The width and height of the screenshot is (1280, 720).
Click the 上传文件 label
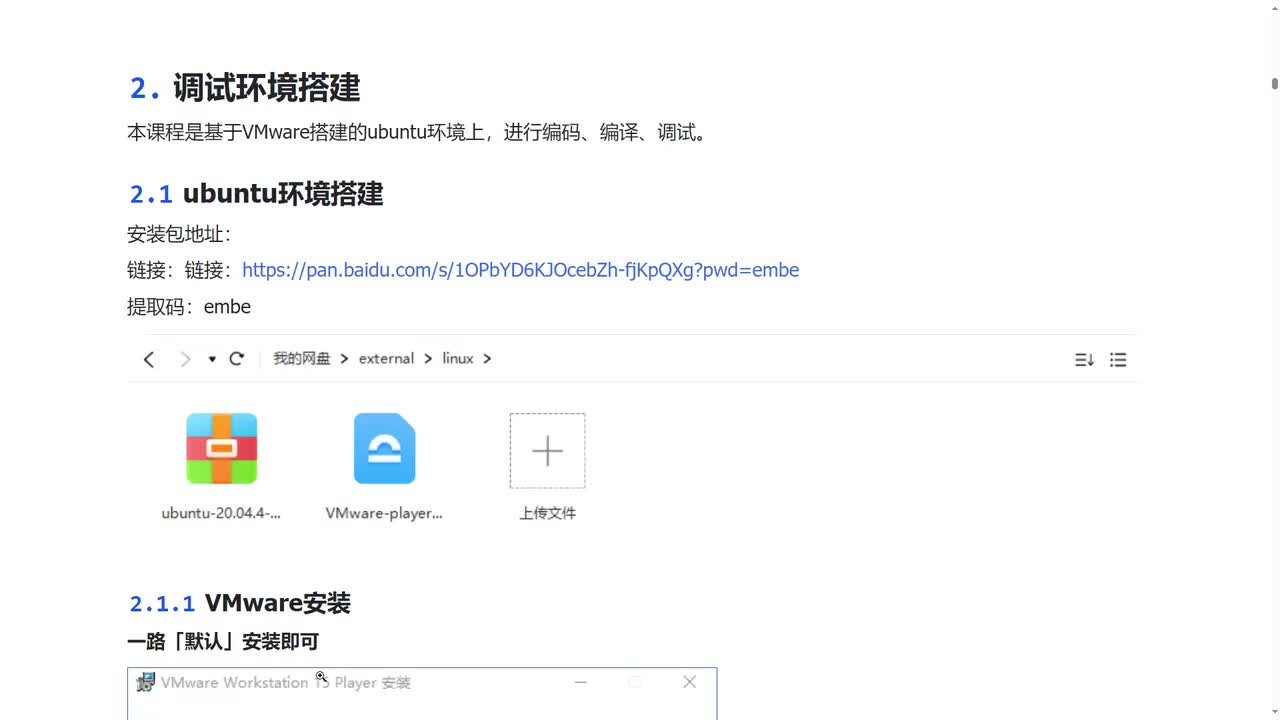click(547, 513)
